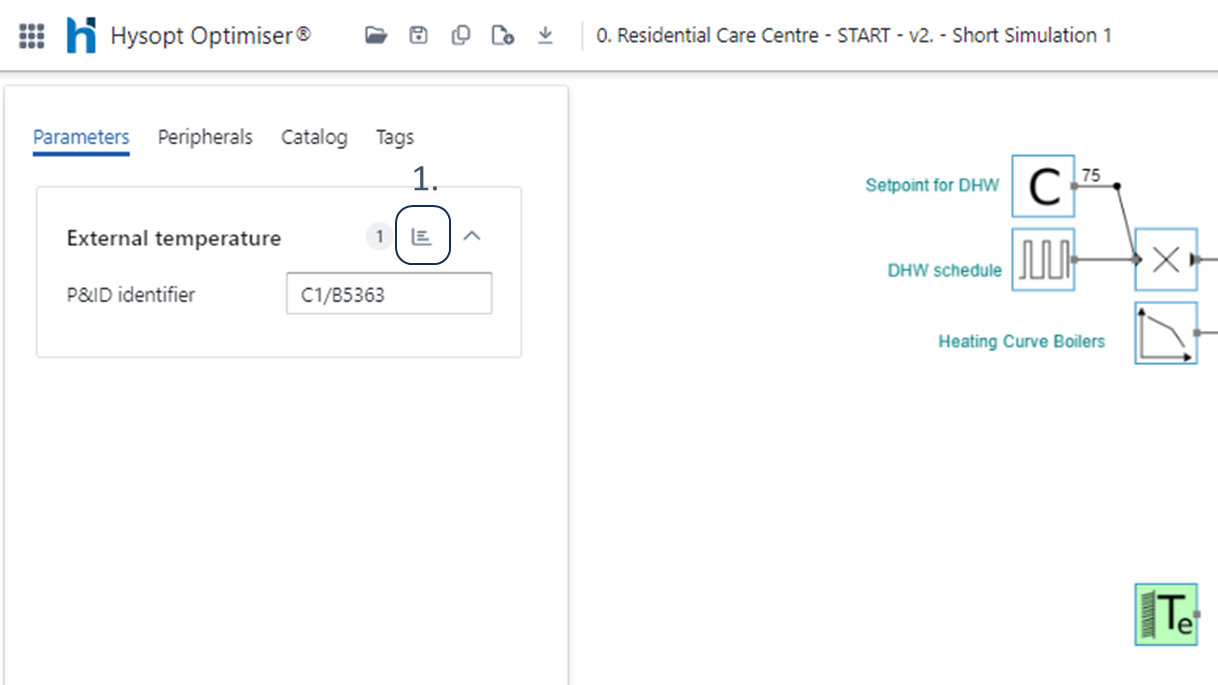Save the project with the floppy disk icon

[418, 36]
